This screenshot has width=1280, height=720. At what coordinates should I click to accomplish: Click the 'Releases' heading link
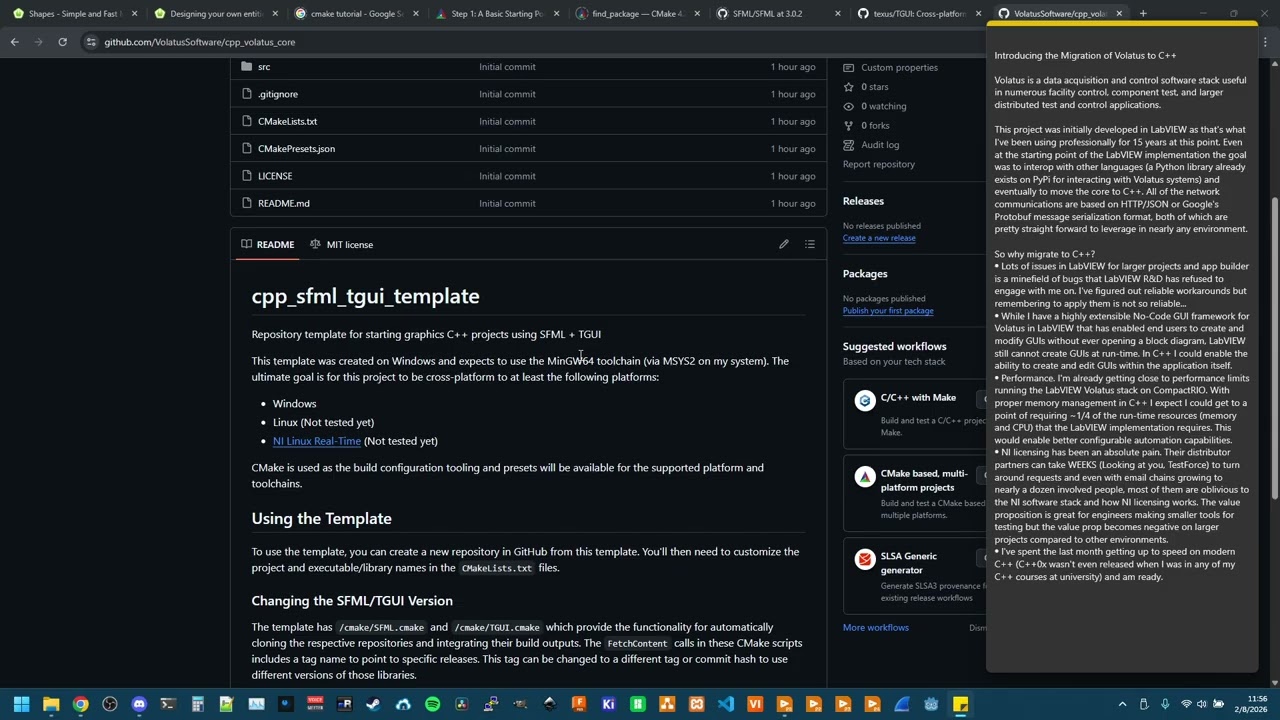click(863, 201)
